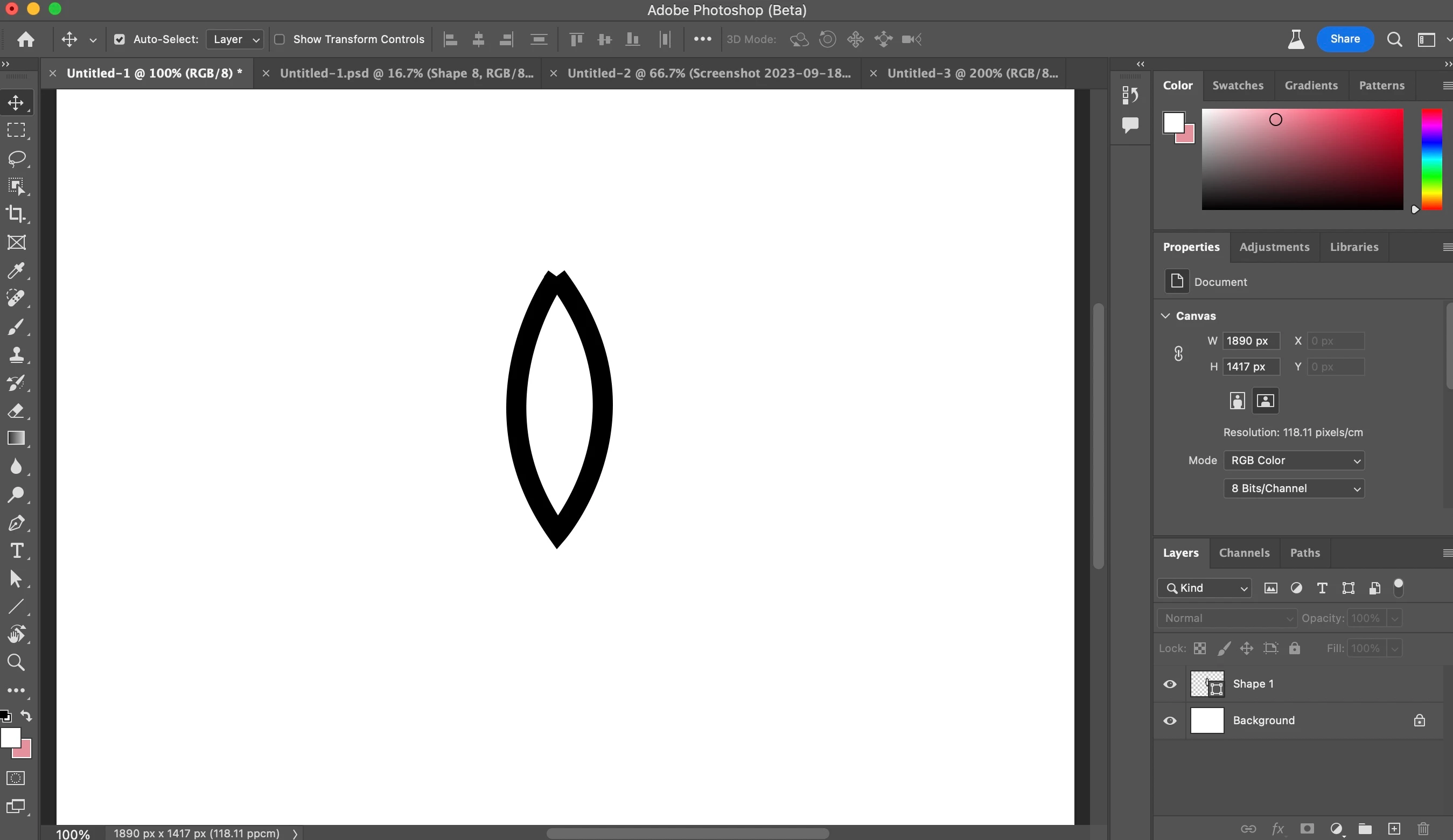Select the Lasso tool
The image size is (1453, 840).
pyautogui.click(x=16, y=158)
